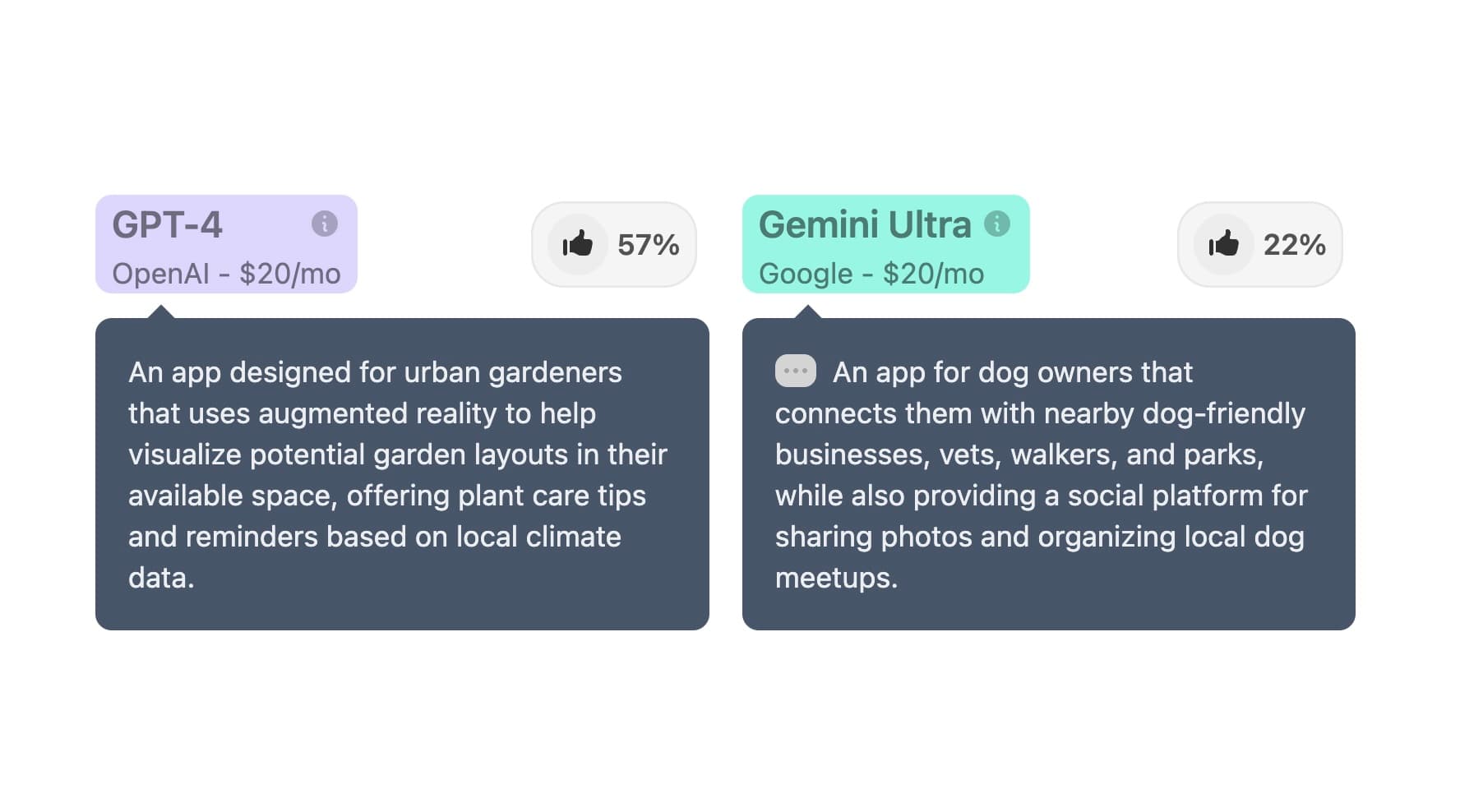Click the word "meetups." ending Gemini's response
This screenshot has width=1460, height=812.
[x=836, y=578]
